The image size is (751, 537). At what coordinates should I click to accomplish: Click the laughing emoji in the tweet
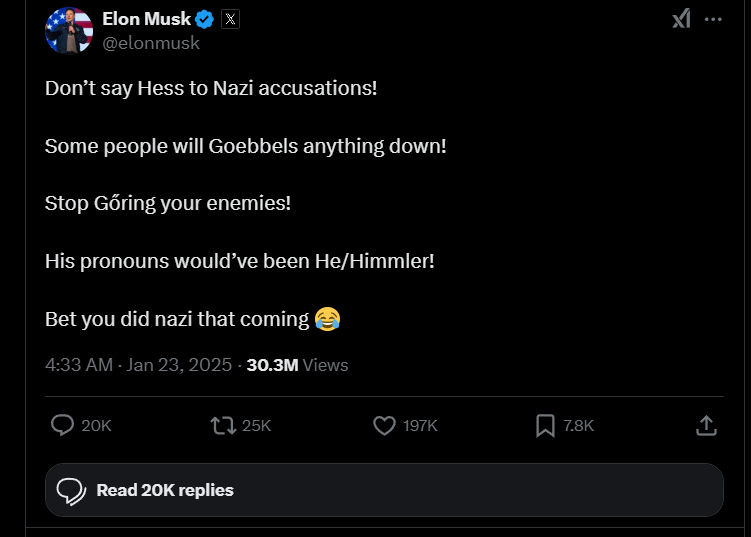click(327, 319)
